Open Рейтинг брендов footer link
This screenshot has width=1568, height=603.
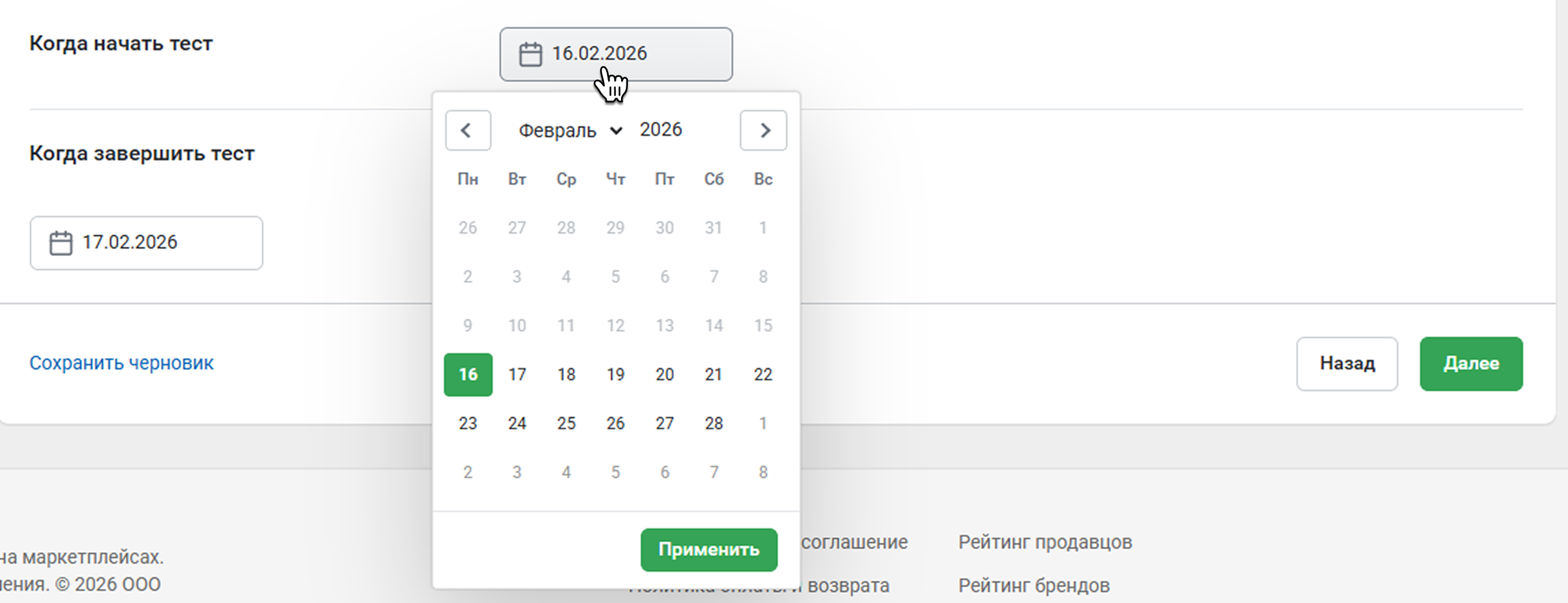pyautogui.click(x=1033, y=585)
